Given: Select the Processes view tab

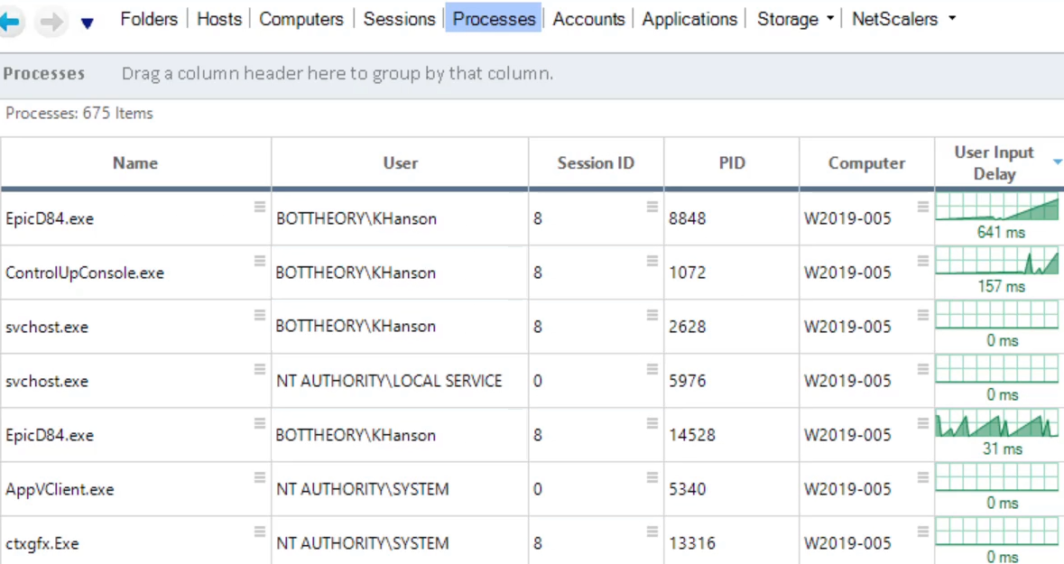Looking at the screenshot, I should (x=493, y=19).
